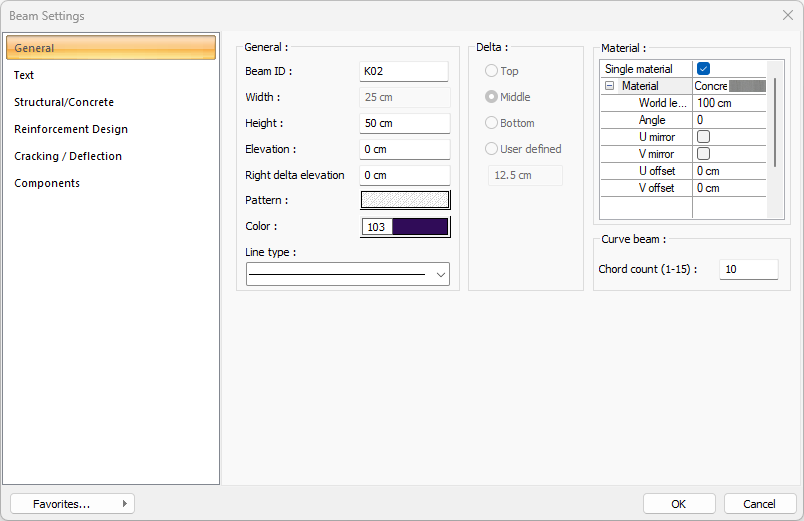
Task: Click the Cancel button
Action: click(759, 504)
